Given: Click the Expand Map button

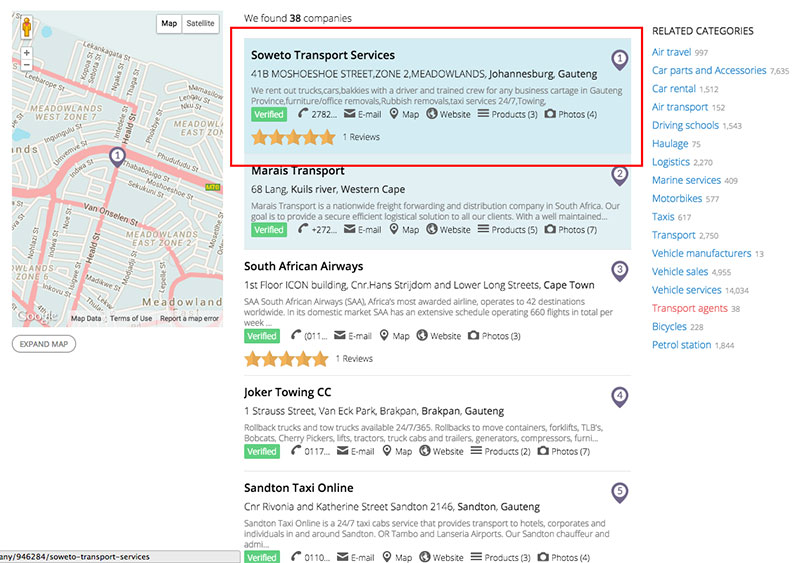Looking at the screenshot, I should (x=44, y=344).
